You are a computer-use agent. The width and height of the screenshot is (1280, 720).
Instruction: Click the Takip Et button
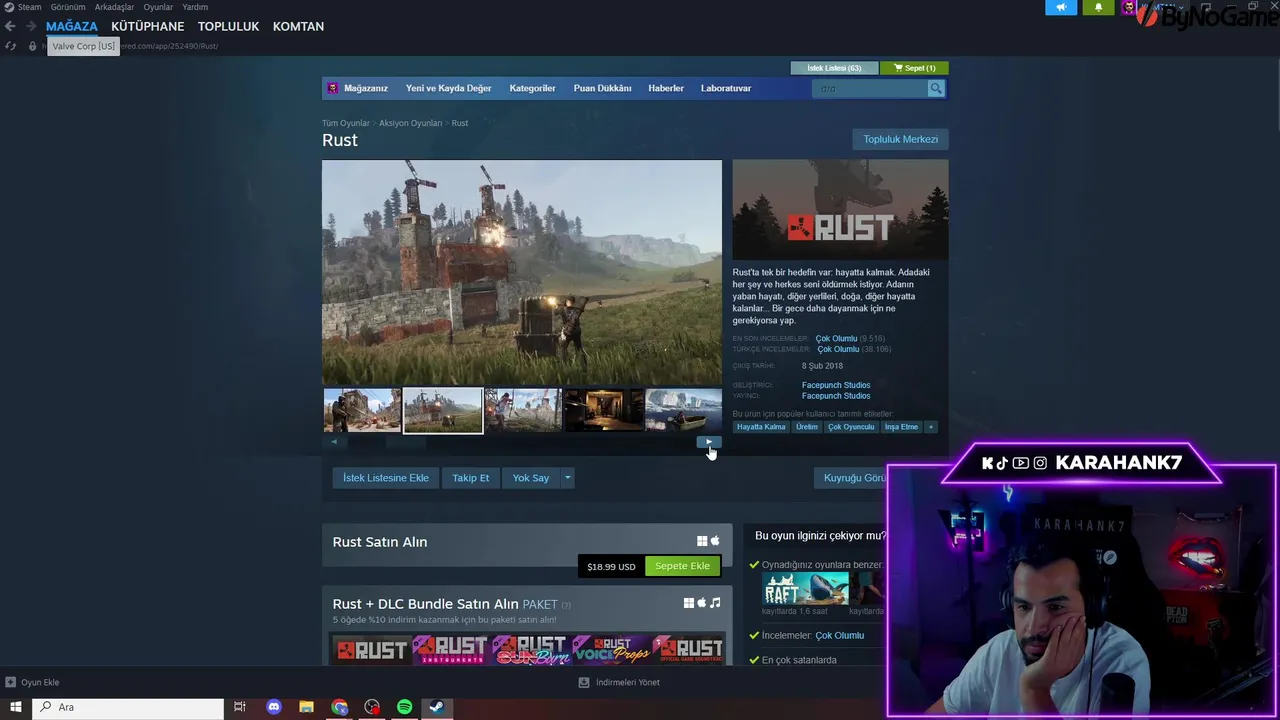click(x=470, y=478)
